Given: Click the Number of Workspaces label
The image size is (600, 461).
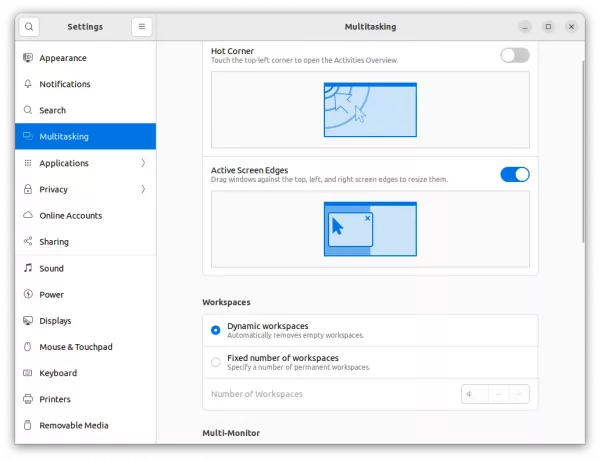Looking at the screenshot, I should pyautogui.click(x=257, y=394).
